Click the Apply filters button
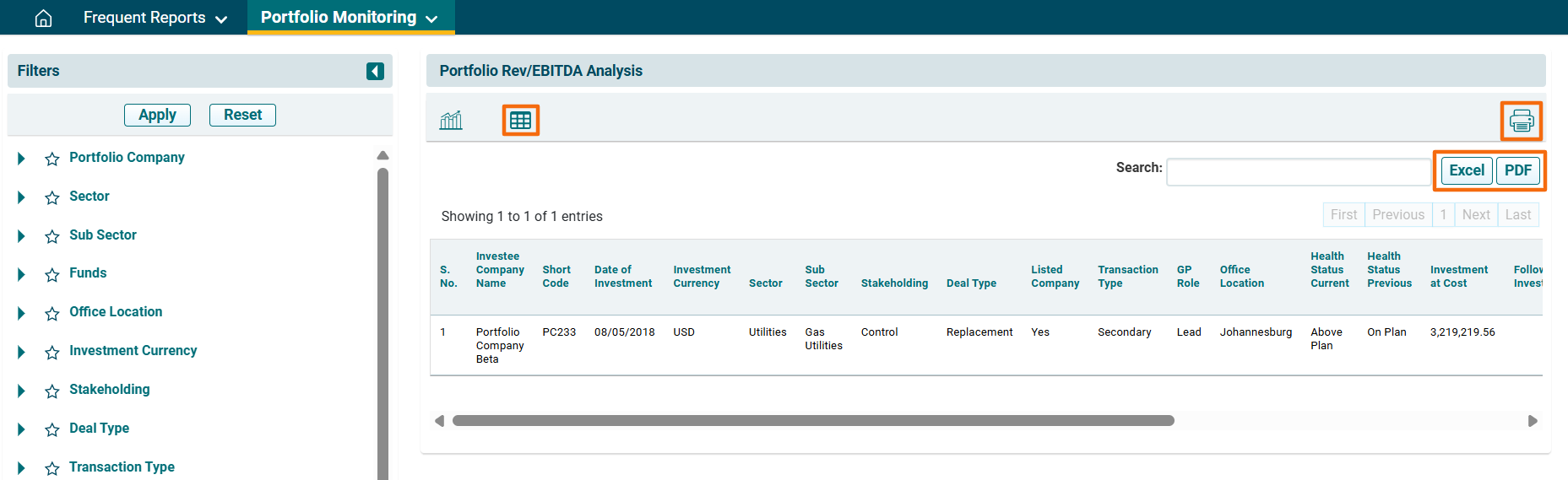 coord(157,115)
